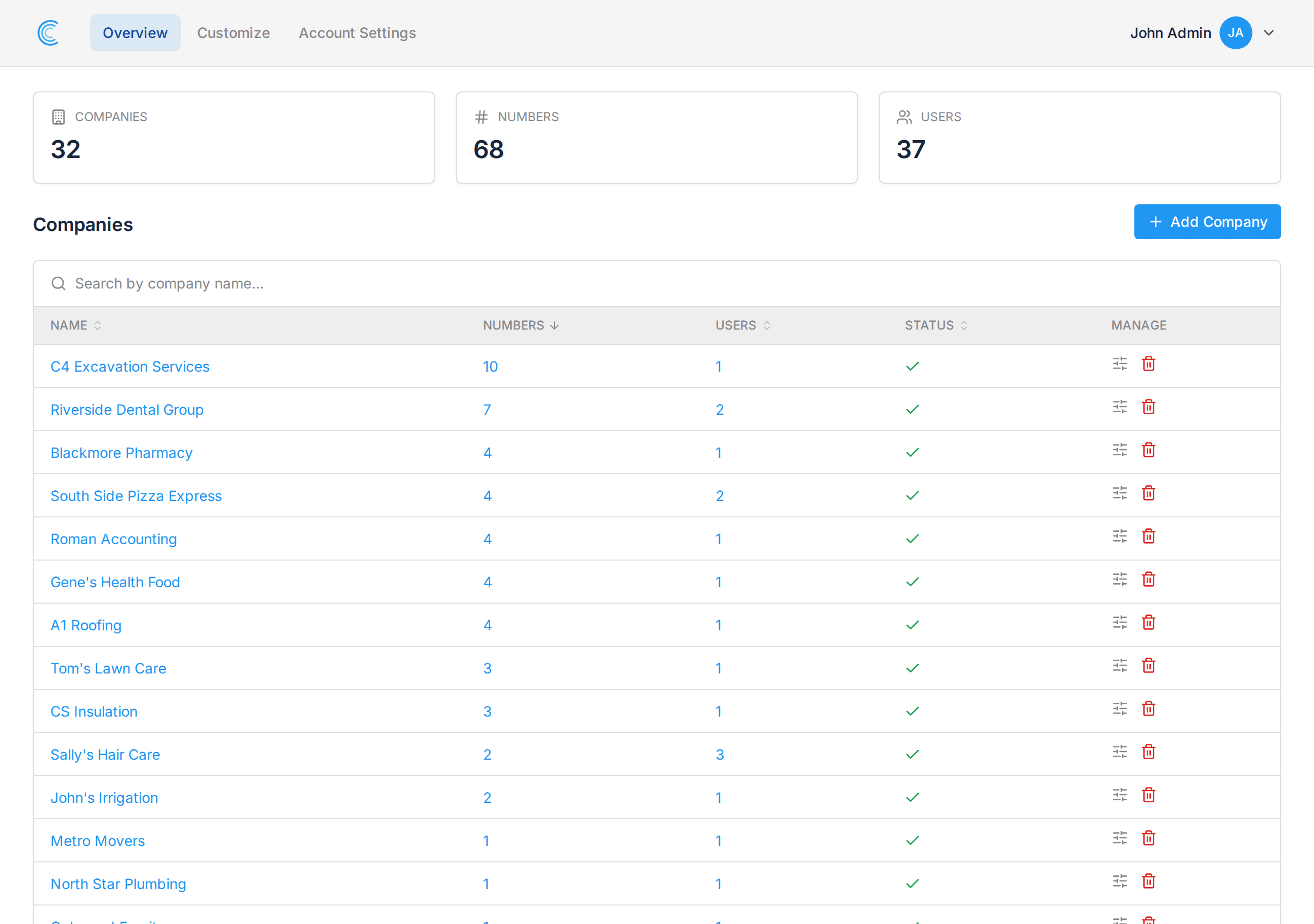Delete Blackmore Pharmacy company
The width and height of the screenshot is (1314, 924).
click(x=1148, y=450)
